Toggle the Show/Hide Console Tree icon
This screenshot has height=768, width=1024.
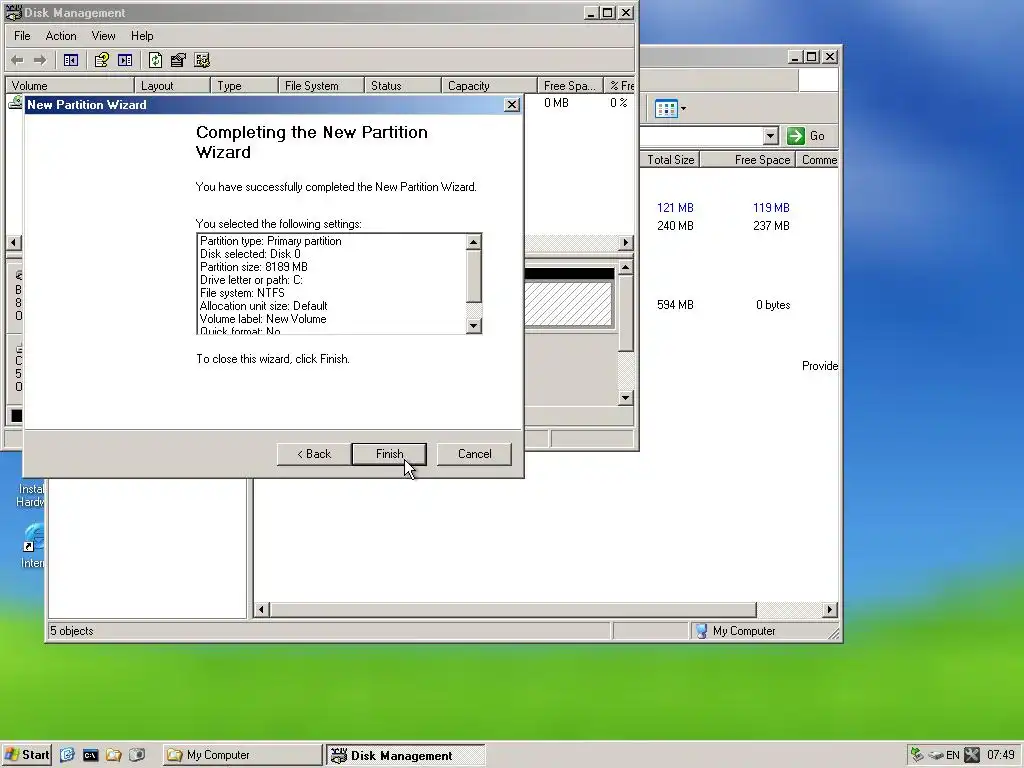(71, 60)
